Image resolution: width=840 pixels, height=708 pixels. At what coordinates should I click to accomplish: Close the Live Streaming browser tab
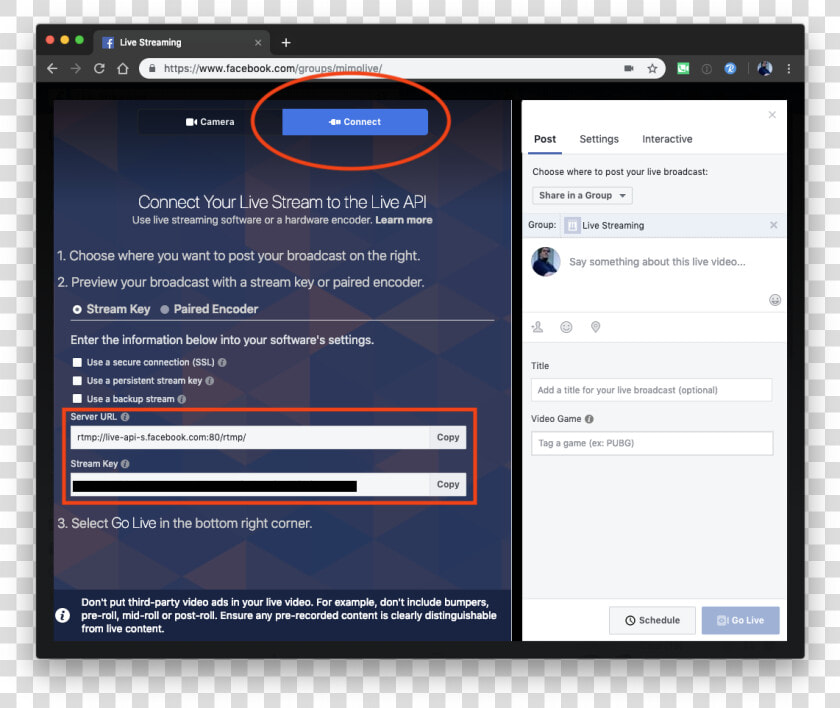258,42
